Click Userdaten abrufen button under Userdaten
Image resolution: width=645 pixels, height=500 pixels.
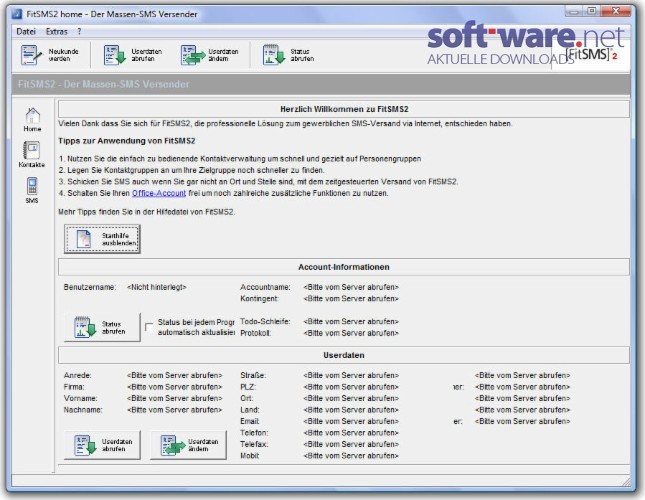point(102,445)
